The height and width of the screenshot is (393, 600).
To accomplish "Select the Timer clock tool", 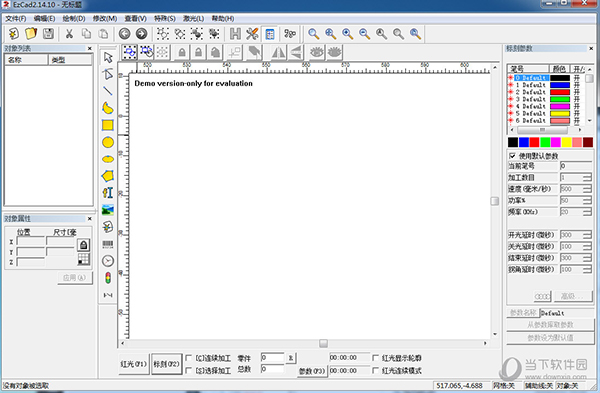I will pyautogui.click(x=108, y=261).
